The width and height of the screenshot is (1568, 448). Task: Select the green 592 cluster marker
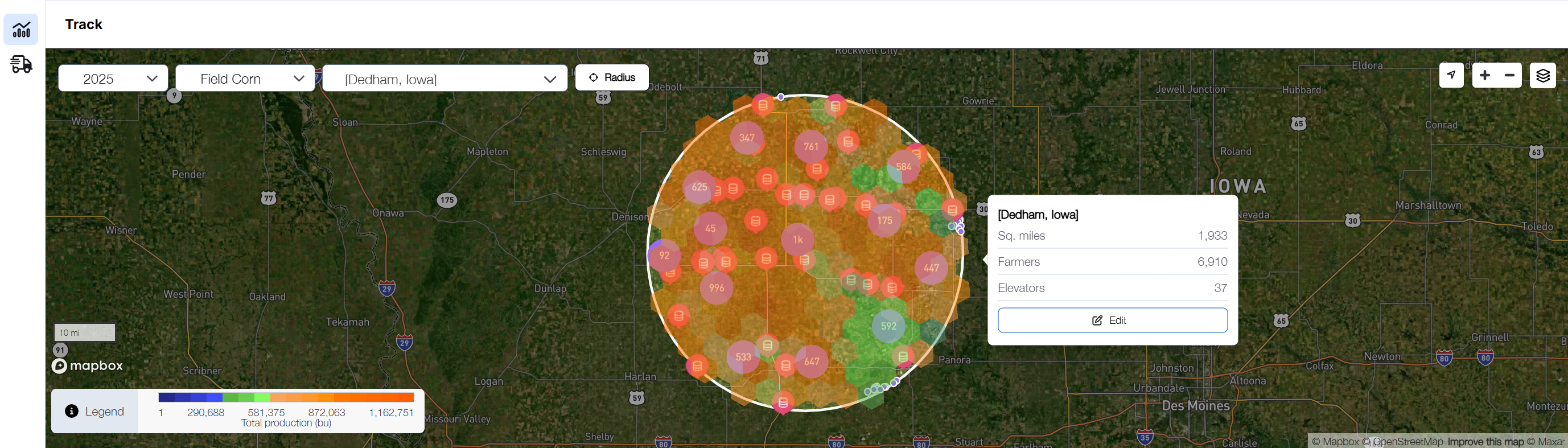888,326
